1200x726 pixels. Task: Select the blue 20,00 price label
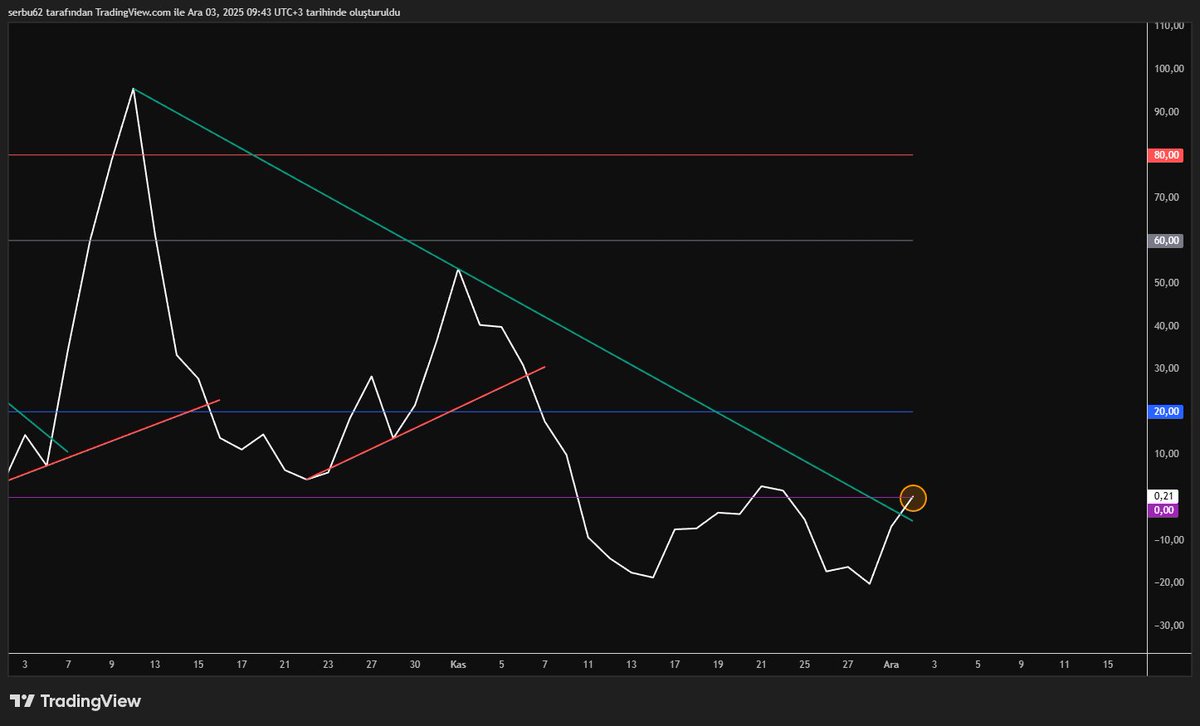(1167, 412)
